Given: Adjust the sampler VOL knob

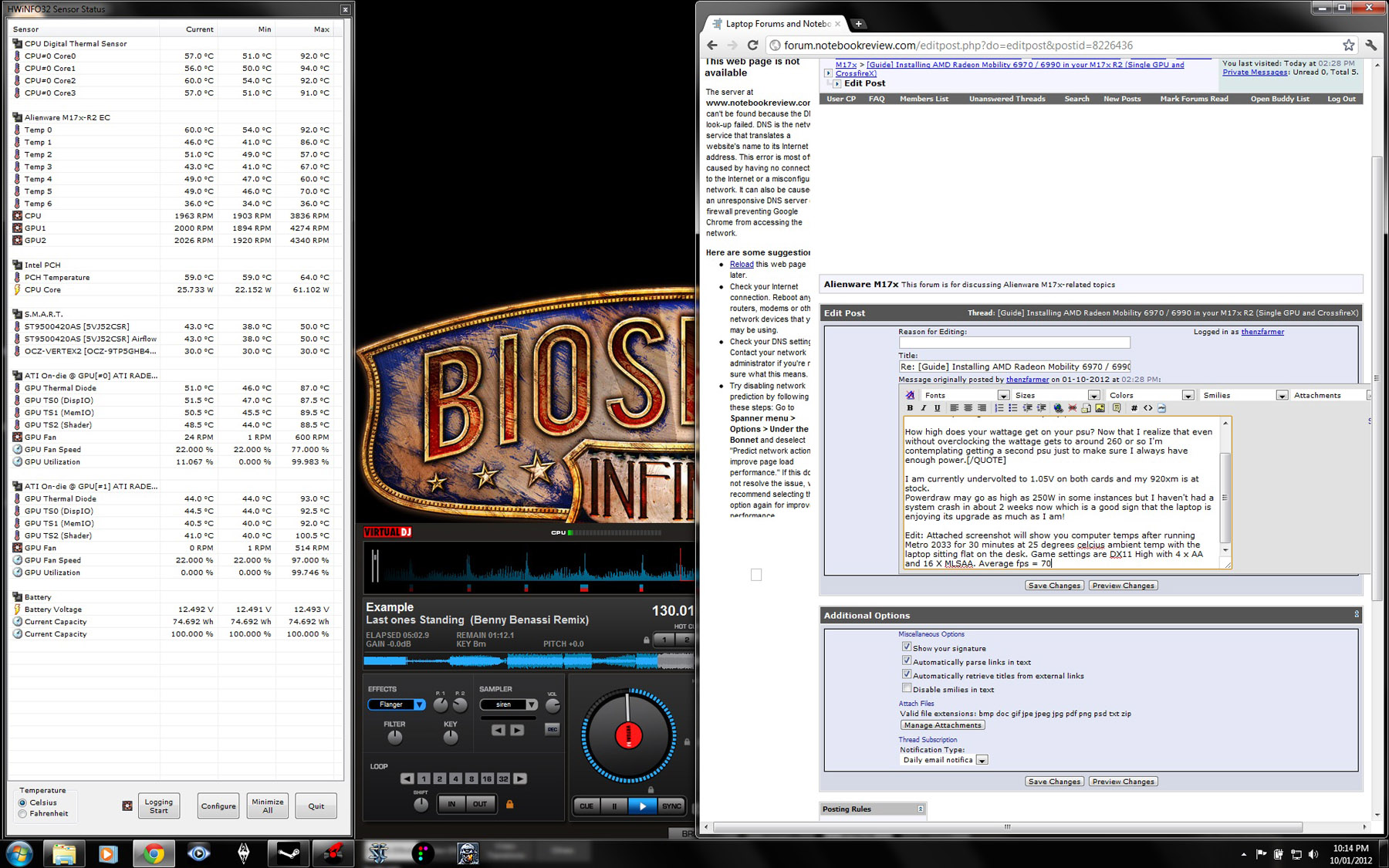Looking at the screenshot, I should click(x=553, y=705).
